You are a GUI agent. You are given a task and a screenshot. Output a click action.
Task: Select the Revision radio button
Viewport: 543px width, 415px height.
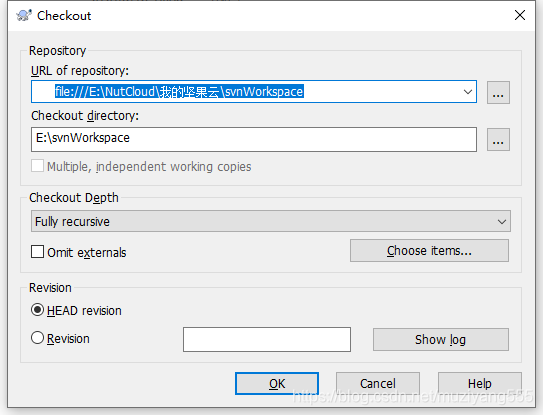(37, 338)
